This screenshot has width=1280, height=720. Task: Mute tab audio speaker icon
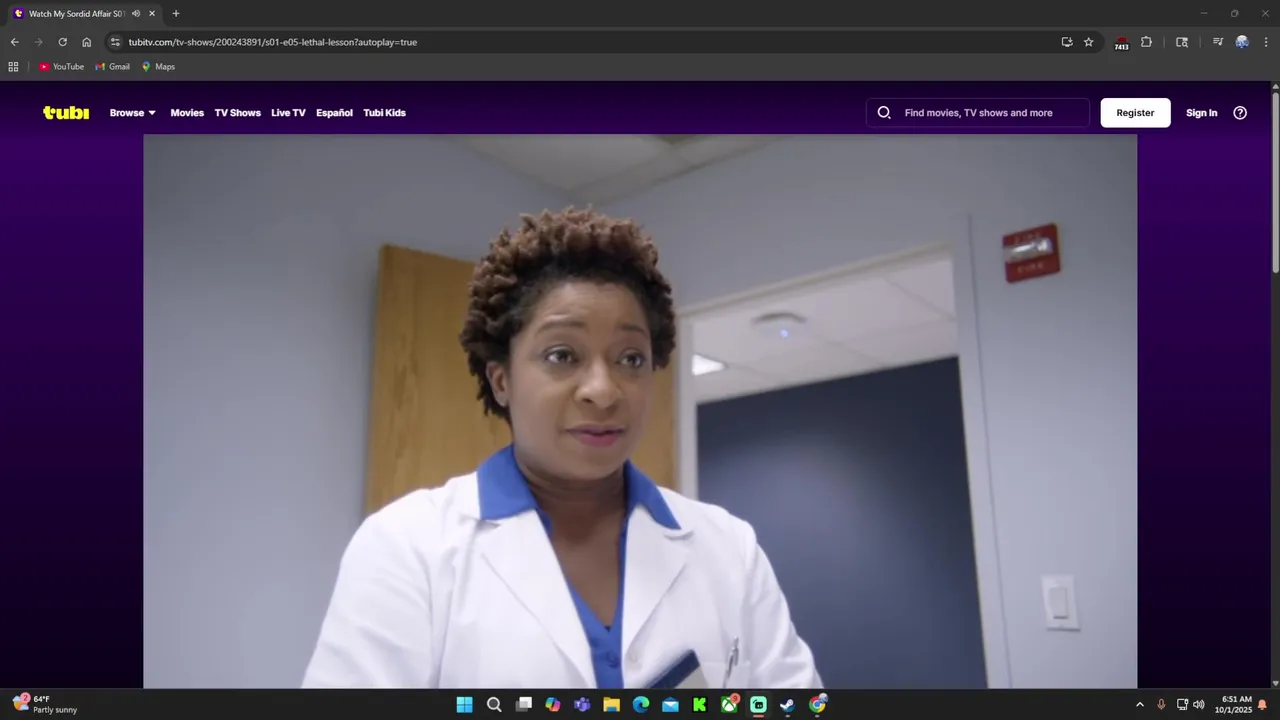(136, 14)
